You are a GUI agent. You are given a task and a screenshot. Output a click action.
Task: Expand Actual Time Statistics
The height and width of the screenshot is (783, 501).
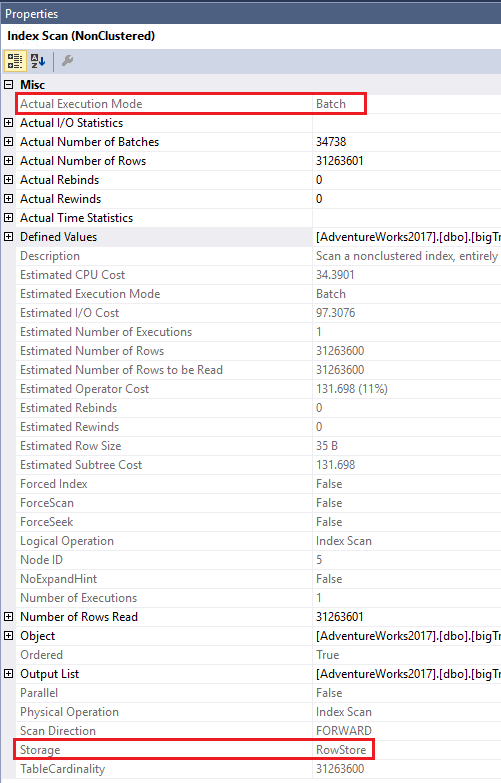[x=8, y=217]
